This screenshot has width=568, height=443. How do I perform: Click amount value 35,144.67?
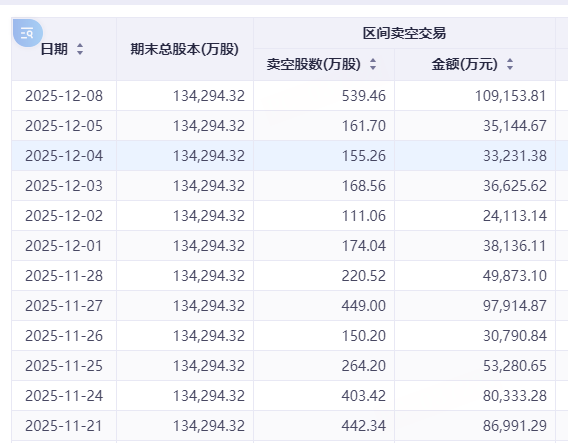click(x=515, y=126)
